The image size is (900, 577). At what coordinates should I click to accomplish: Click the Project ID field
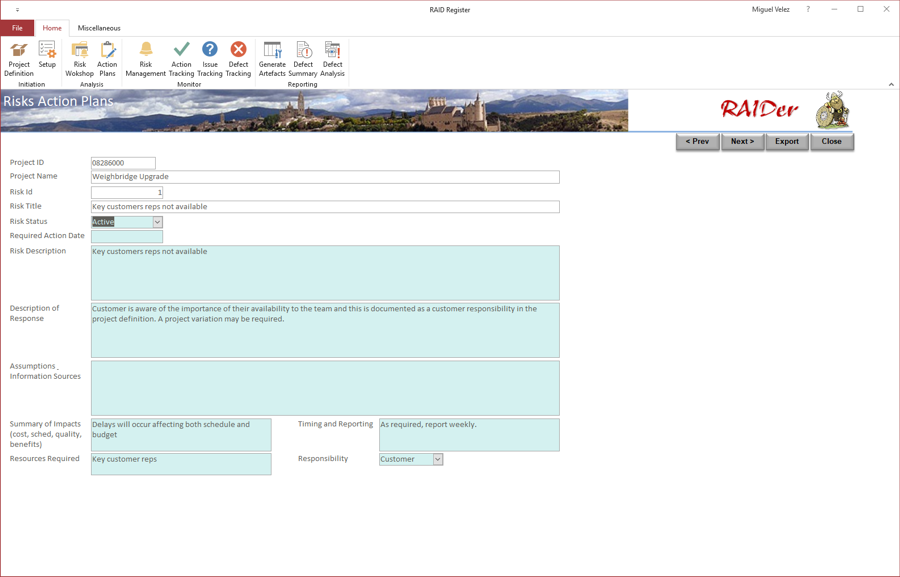[x=123, y=163]
